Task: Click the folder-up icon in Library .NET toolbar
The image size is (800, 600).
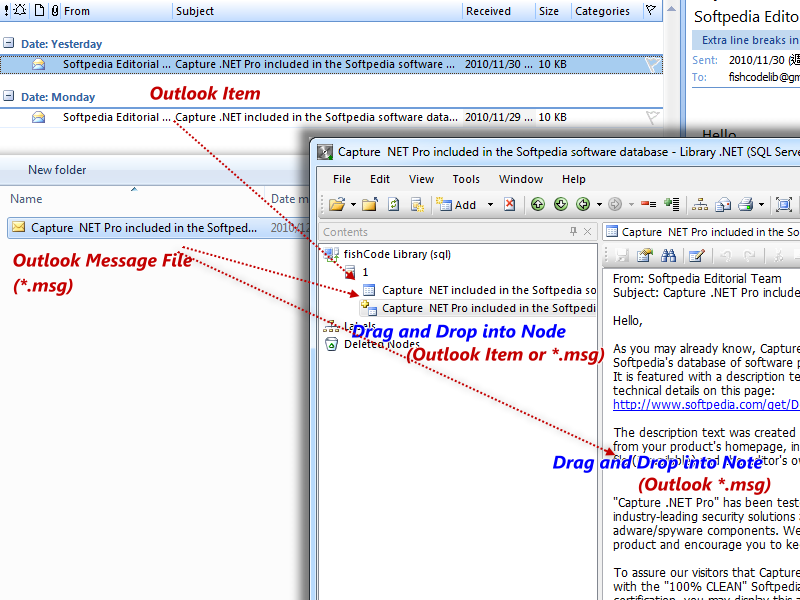Action: (x=369, y=205)
